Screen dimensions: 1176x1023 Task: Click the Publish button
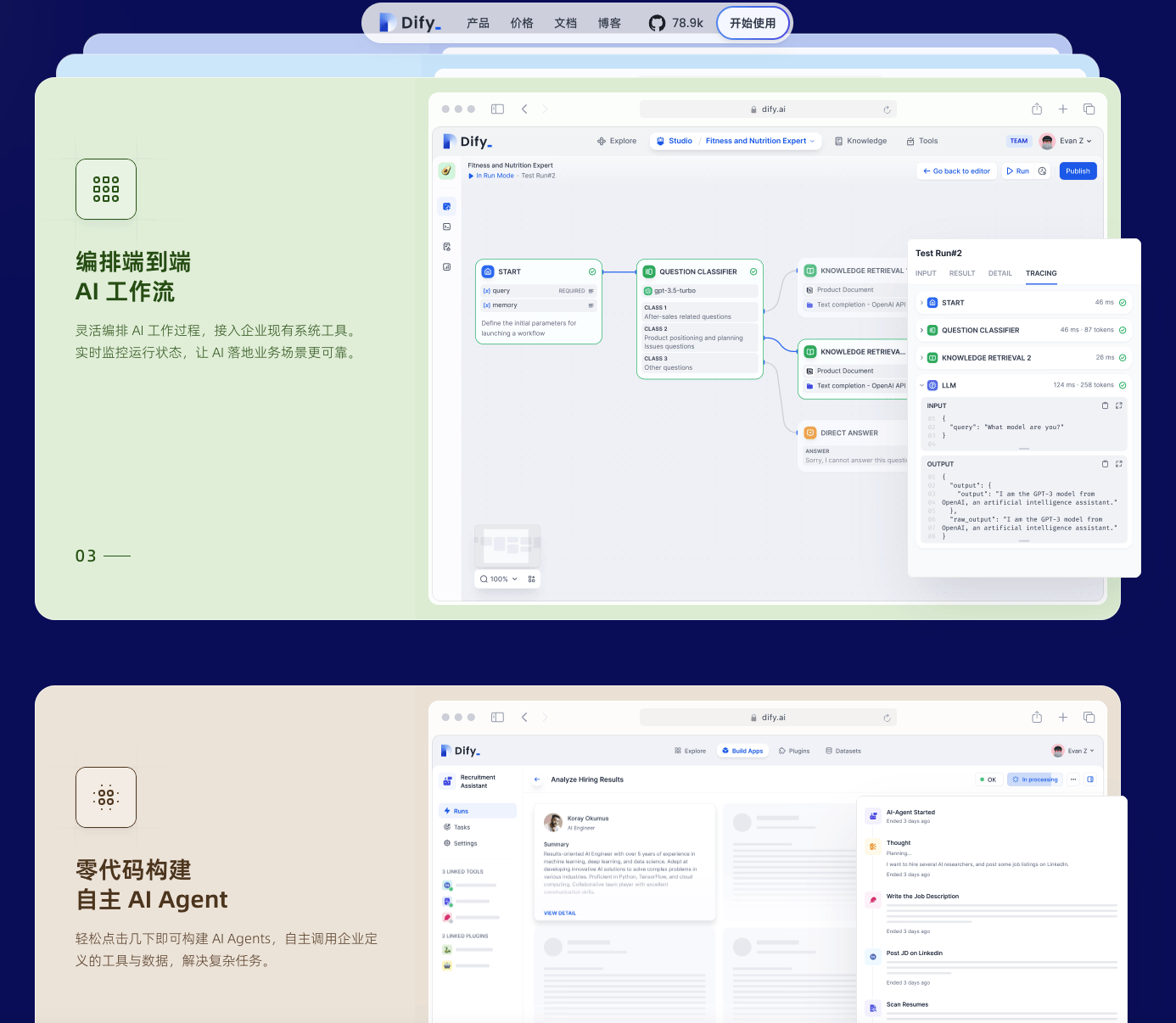pyautogui.click(x=1078, y=171)
